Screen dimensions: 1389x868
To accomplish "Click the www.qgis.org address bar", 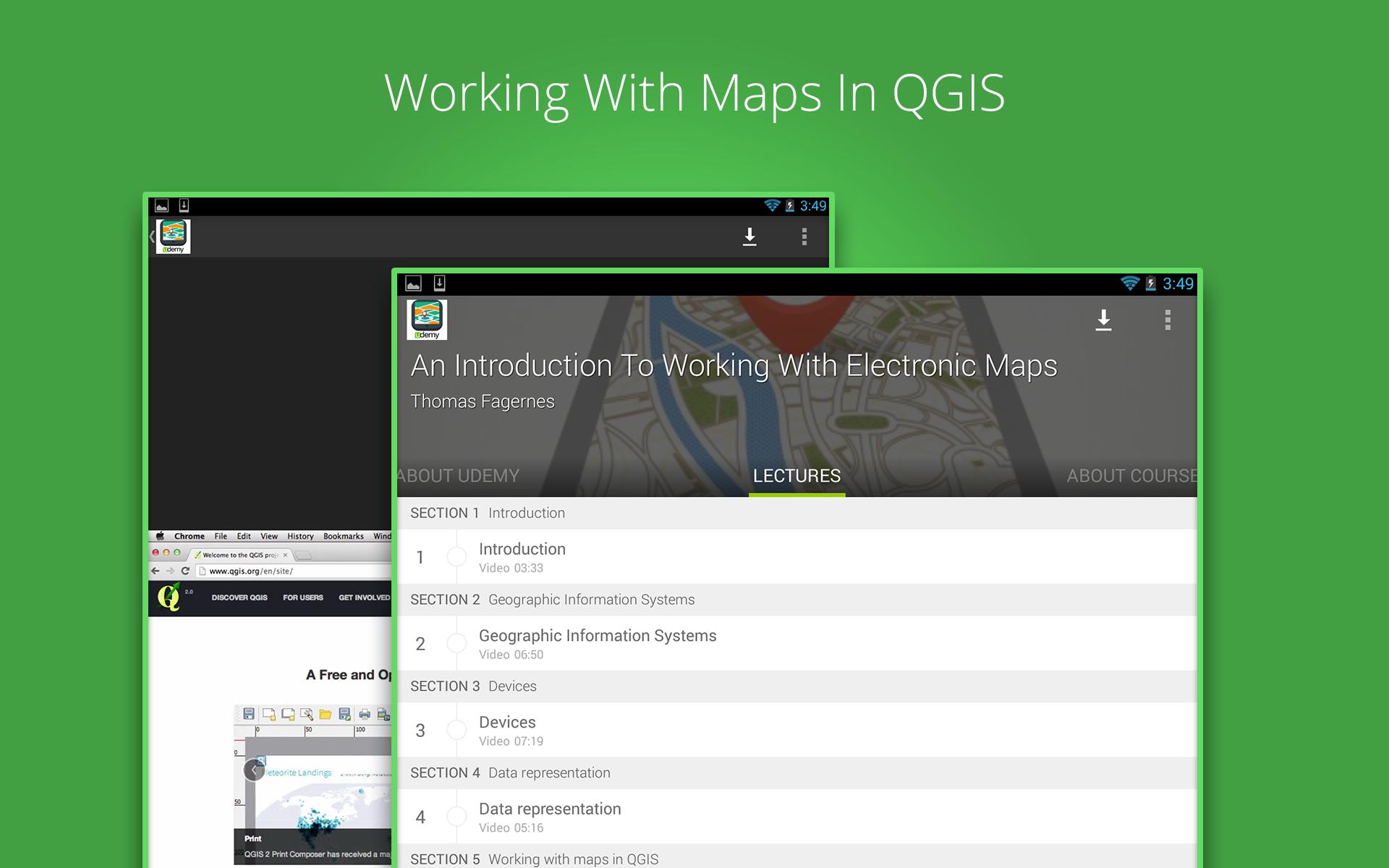I will click(x=289, y=571).
